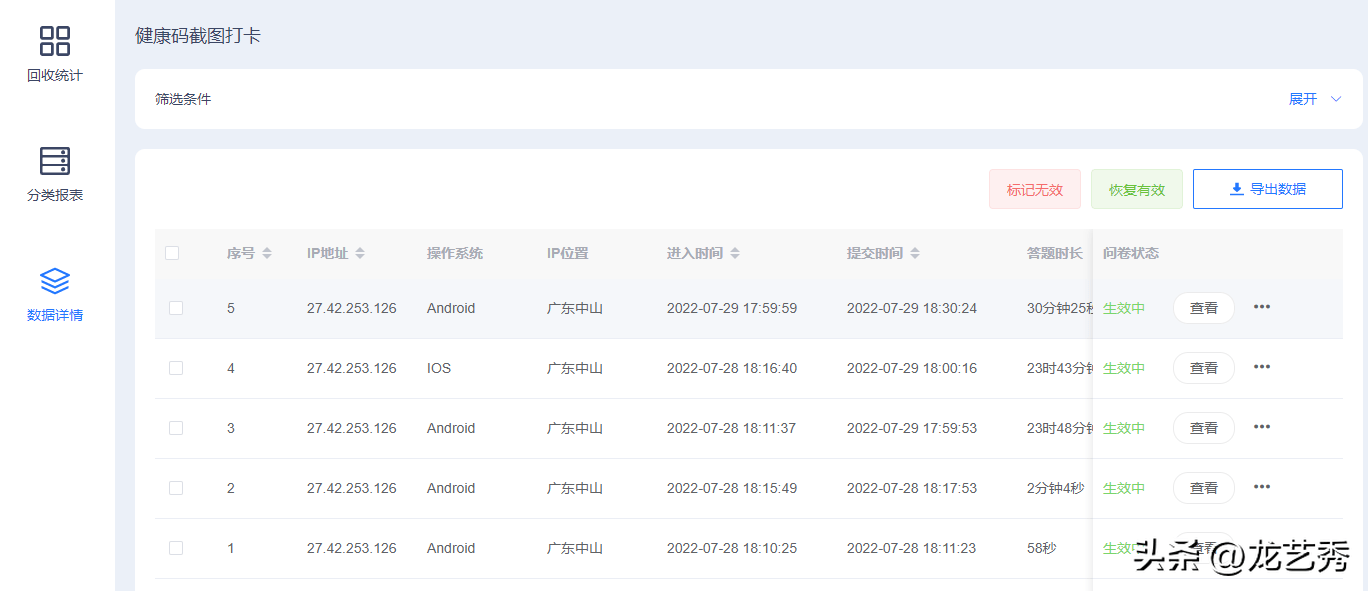This screenshot has width=1368, height=591.
Task: Click the 导出数据 button
Action: point(1268,189)
